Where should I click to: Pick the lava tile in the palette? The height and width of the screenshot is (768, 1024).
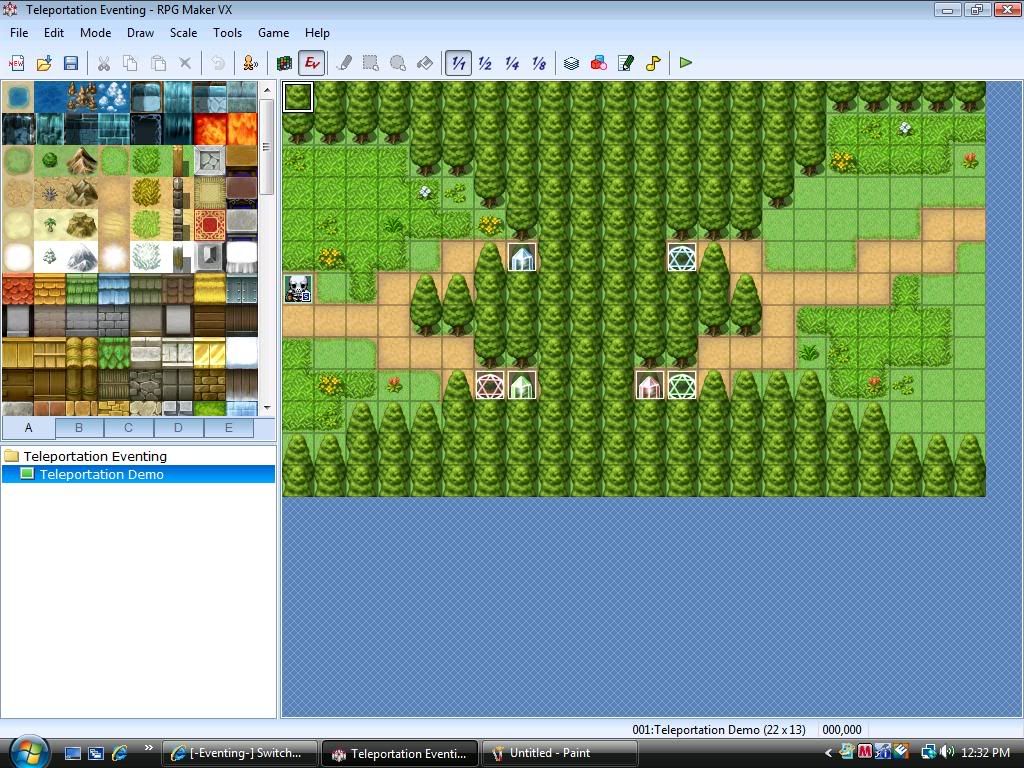(x=211, y=129)
